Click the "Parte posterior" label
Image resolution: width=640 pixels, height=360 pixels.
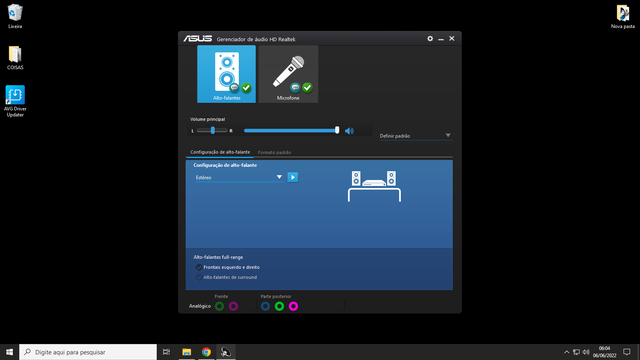pyautogui.click(x=276, y=296)
